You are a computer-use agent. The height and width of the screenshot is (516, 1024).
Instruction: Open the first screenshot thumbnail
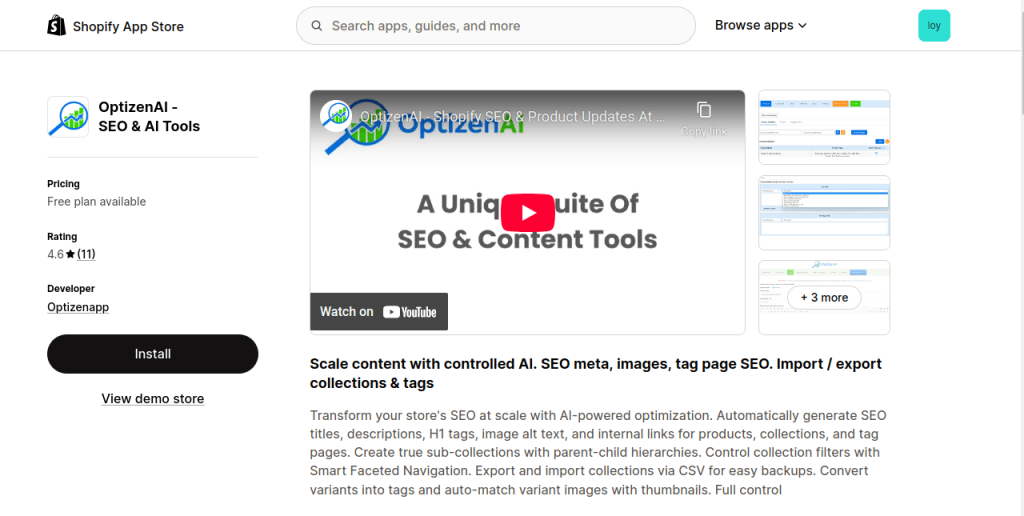pos(824,127)
